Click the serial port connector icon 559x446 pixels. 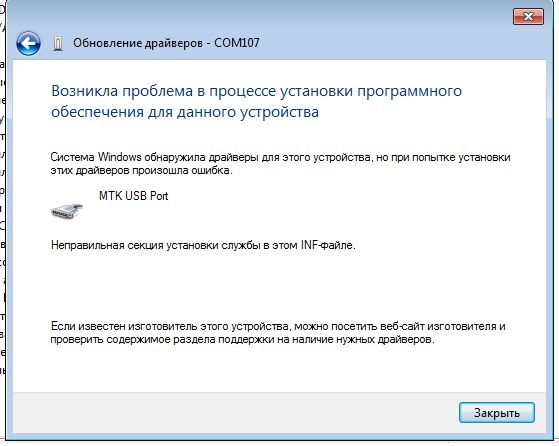click(x=67, y=211)
